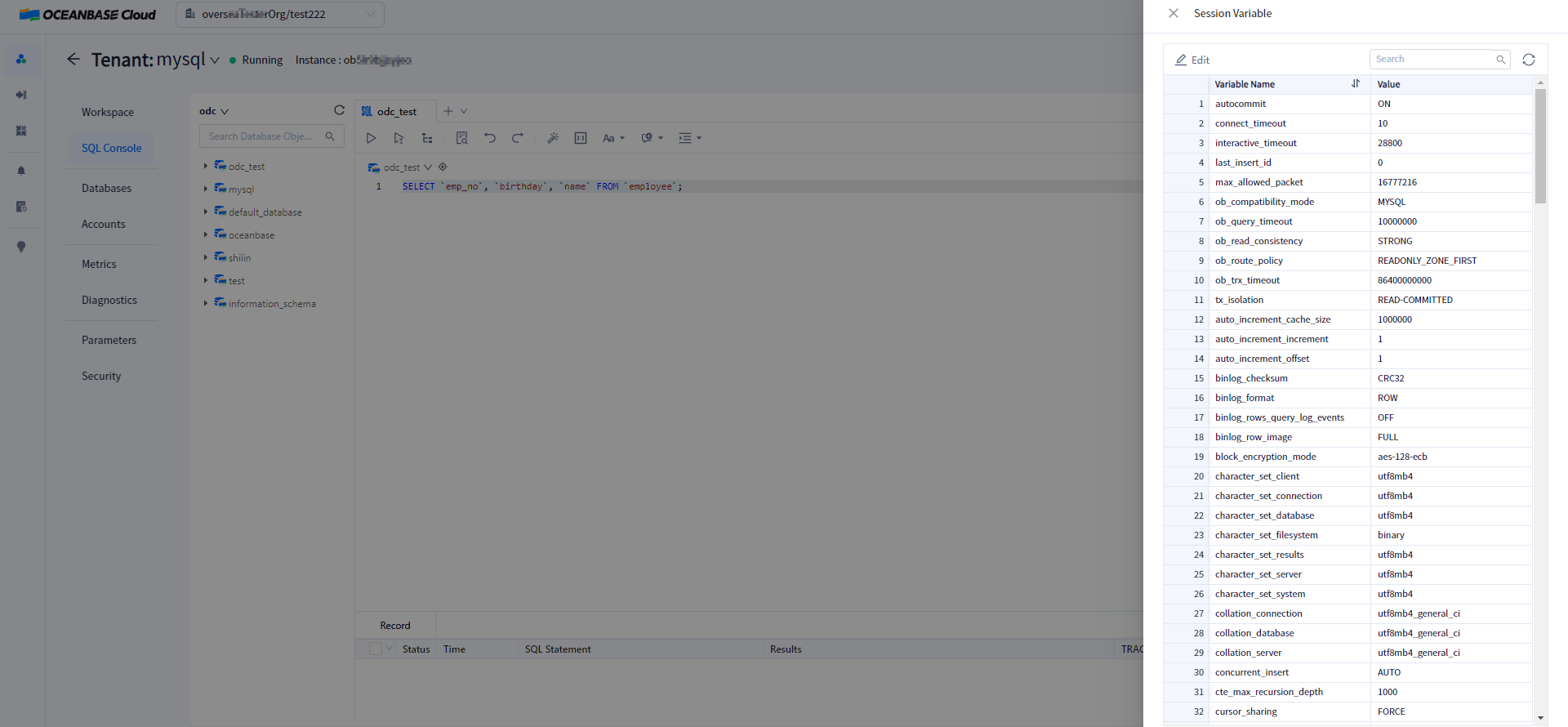Image resolution: width=1568 pixels, height=727 pixels.
Task: Click the format SQL magic wand icon
Action: (x=553, y=138)
